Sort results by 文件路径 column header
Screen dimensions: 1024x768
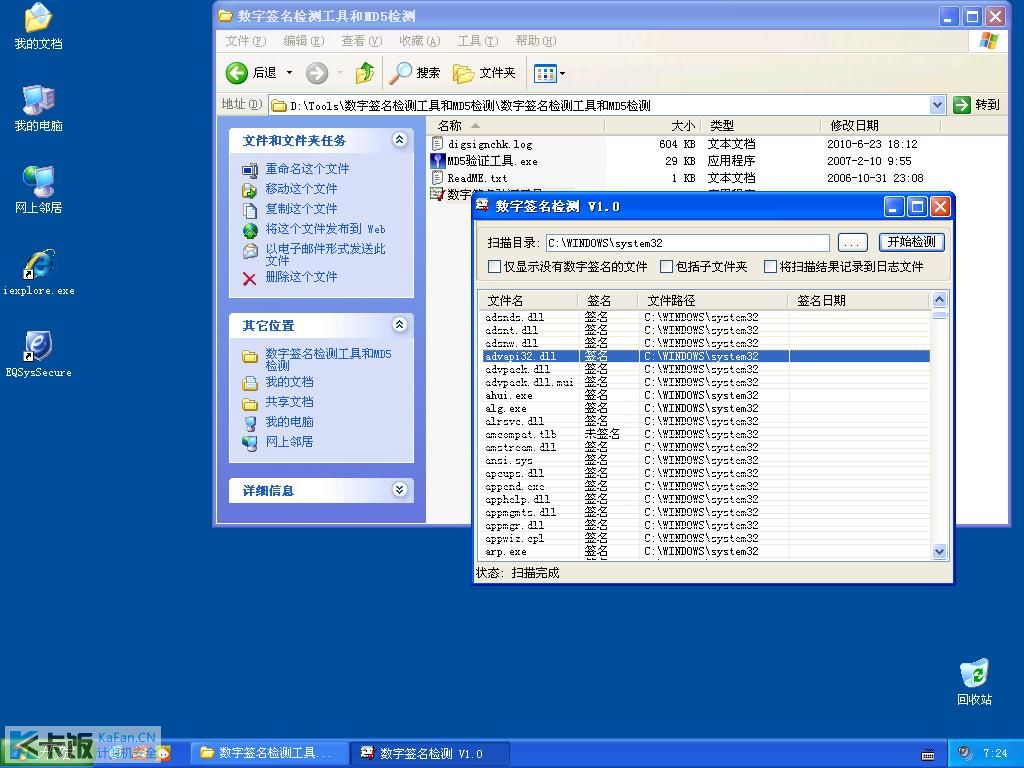click(713, 300)
